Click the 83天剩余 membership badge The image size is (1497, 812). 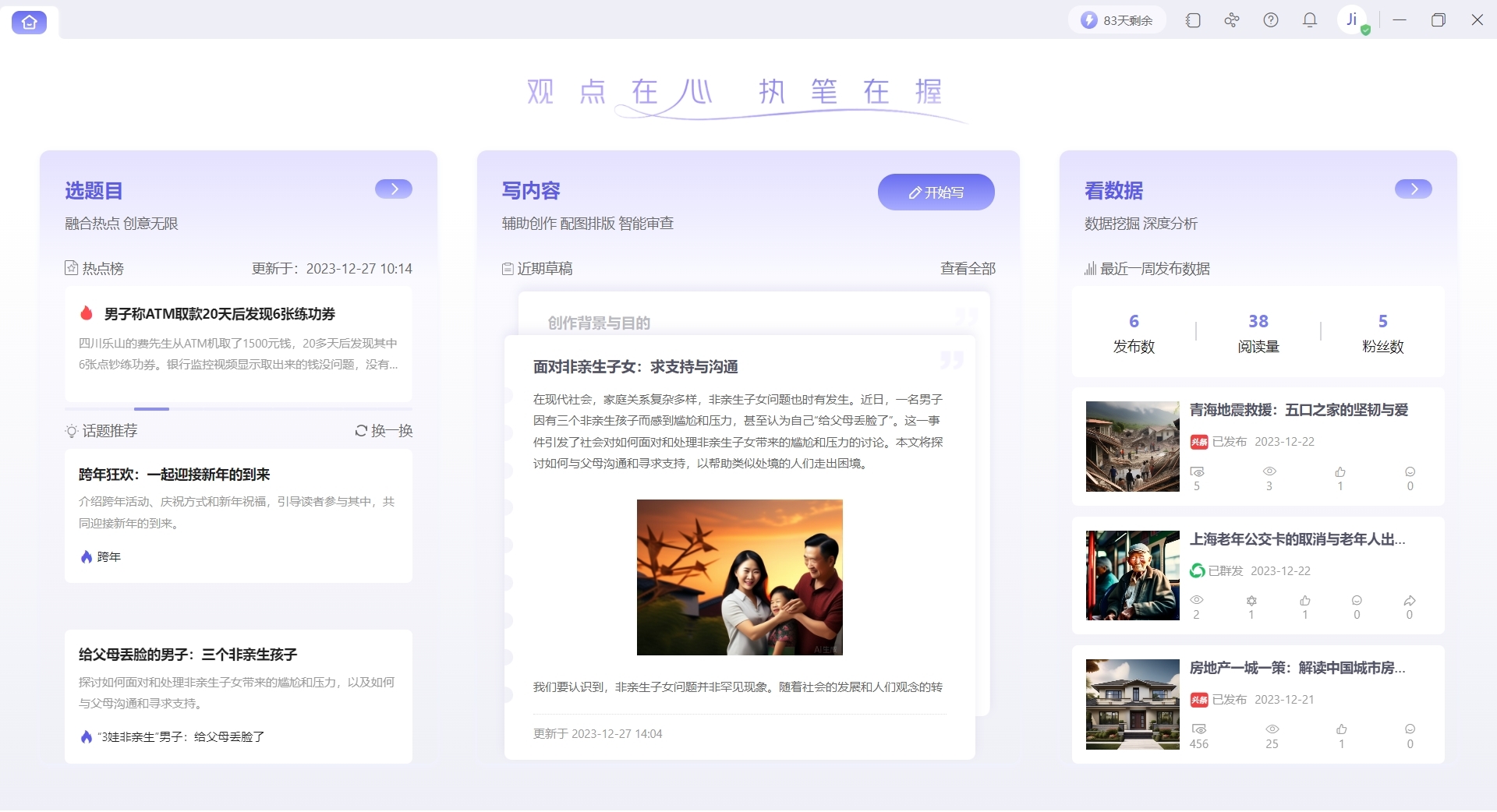click(1117, 20)
